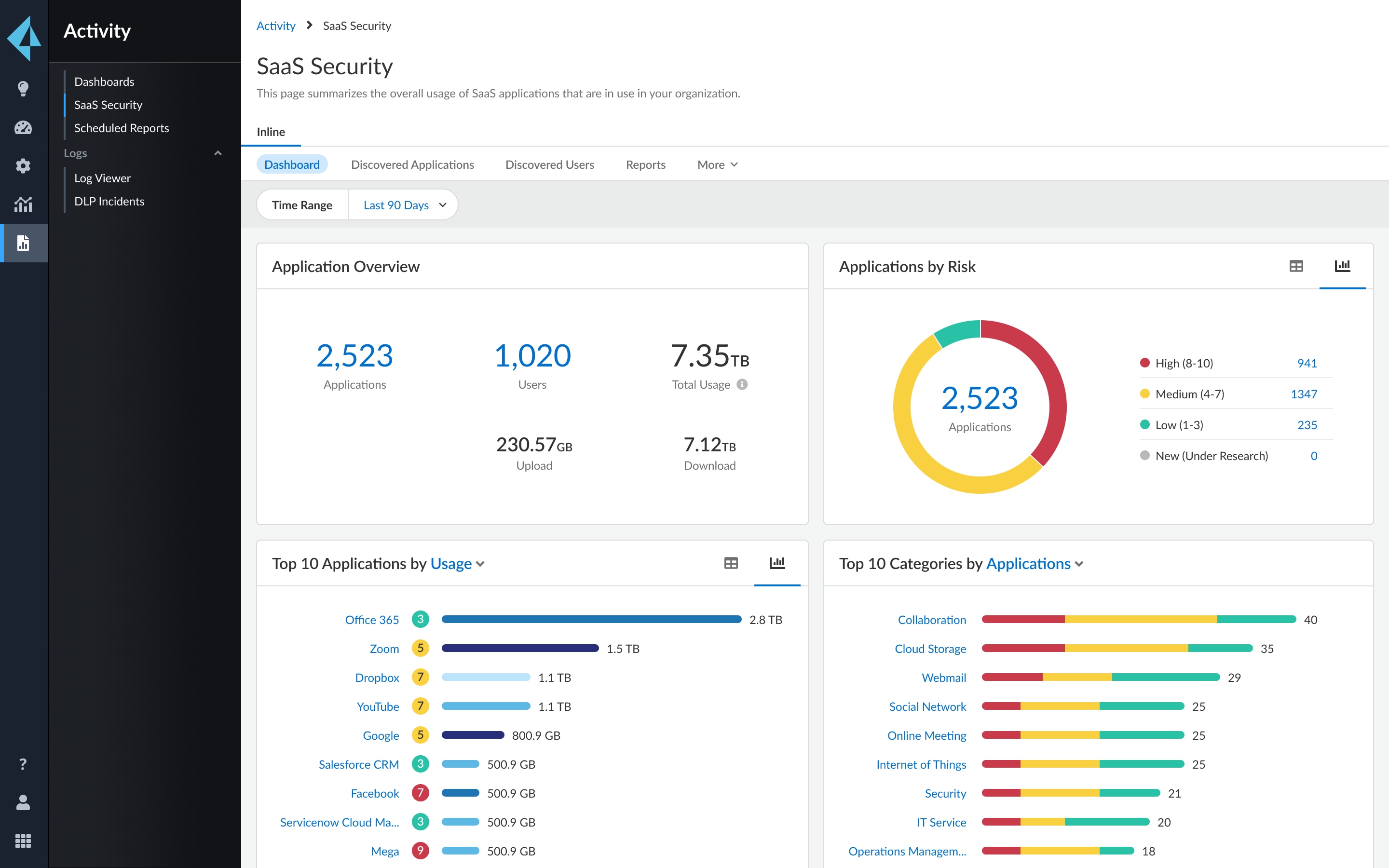The height and width of the screenshot is (868, 1389).
Task: Open the settings gear icon in the sidebar
Action: (23, 166)
